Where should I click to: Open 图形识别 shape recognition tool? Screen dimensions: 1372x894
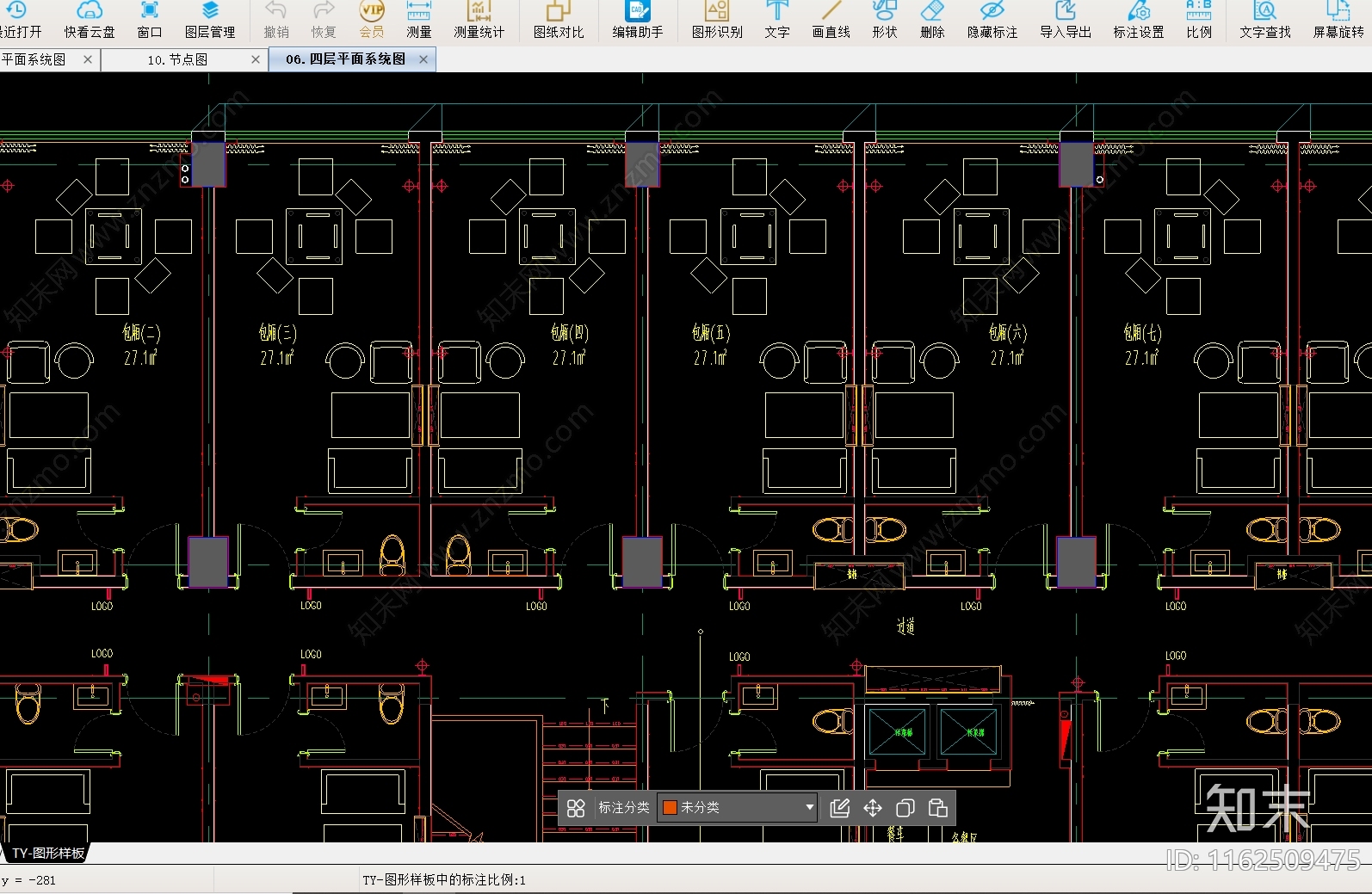717,21
